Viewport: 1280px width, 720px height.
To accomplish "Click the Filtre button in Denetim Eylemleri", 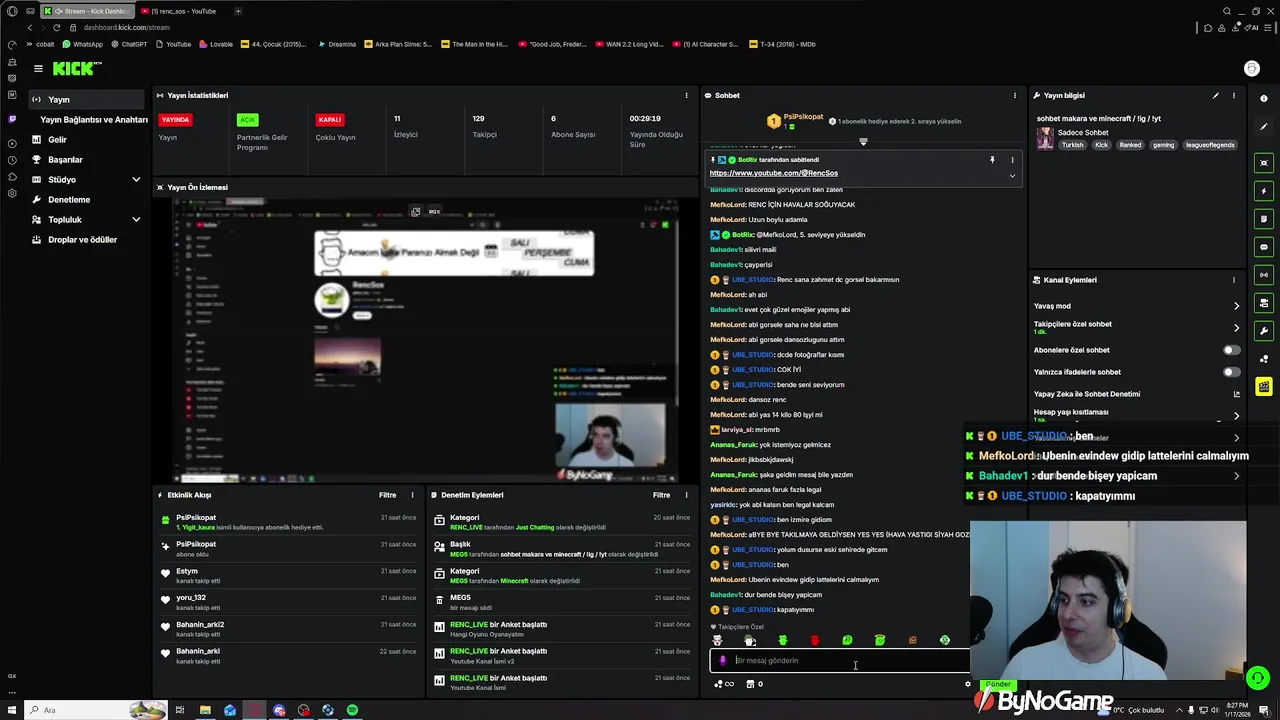I will click(x=662, y=495).
